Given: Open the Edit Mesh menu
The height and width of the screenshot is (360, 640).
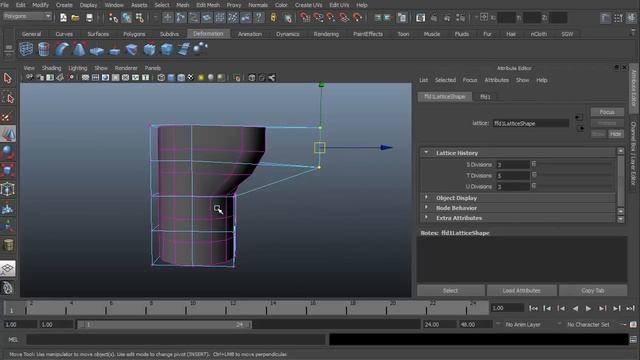Looking at the screenshot, I should tap(208, 5).
